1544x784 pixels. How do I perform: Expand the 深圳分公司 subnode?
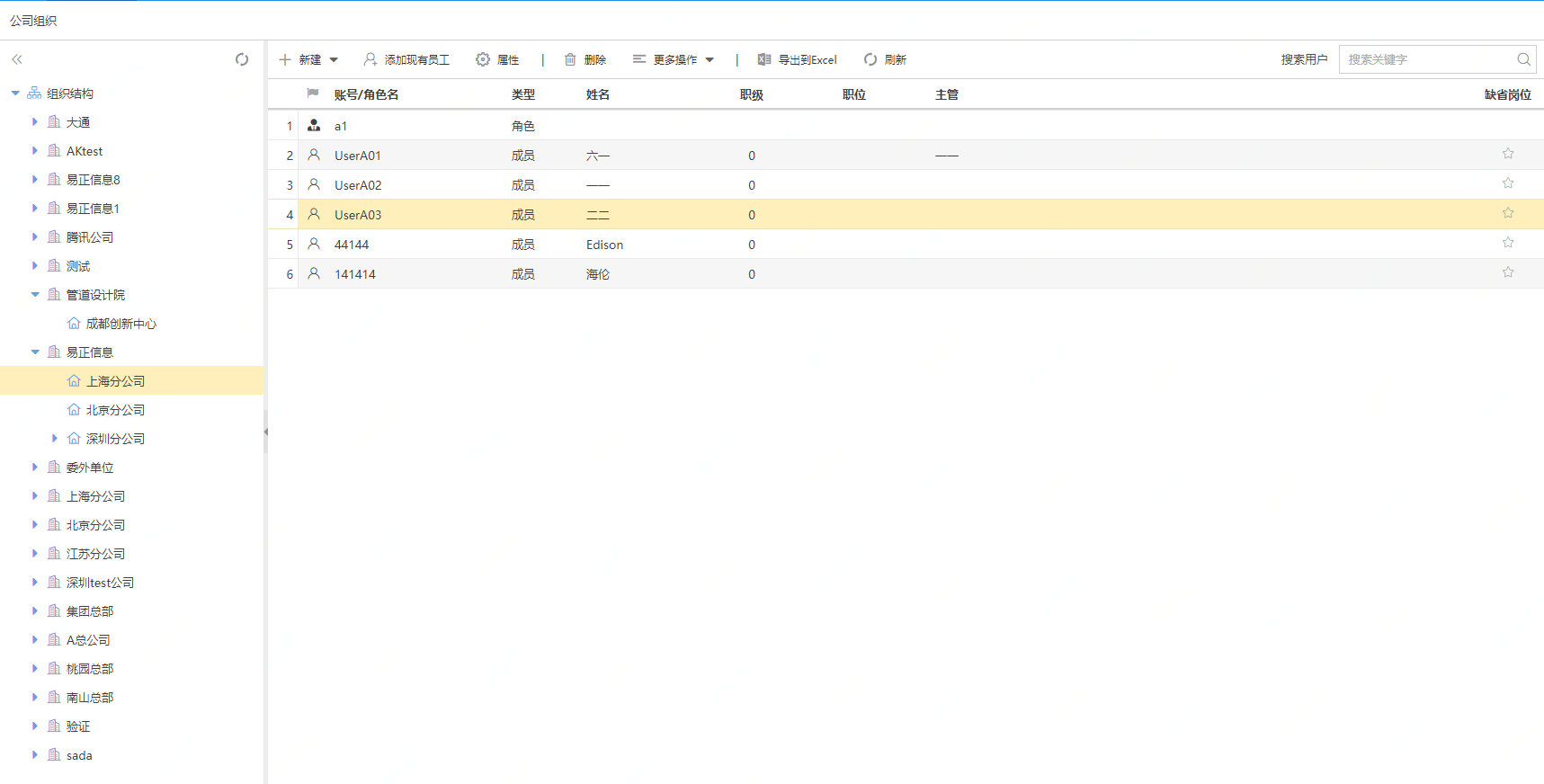tap(55, 438)
